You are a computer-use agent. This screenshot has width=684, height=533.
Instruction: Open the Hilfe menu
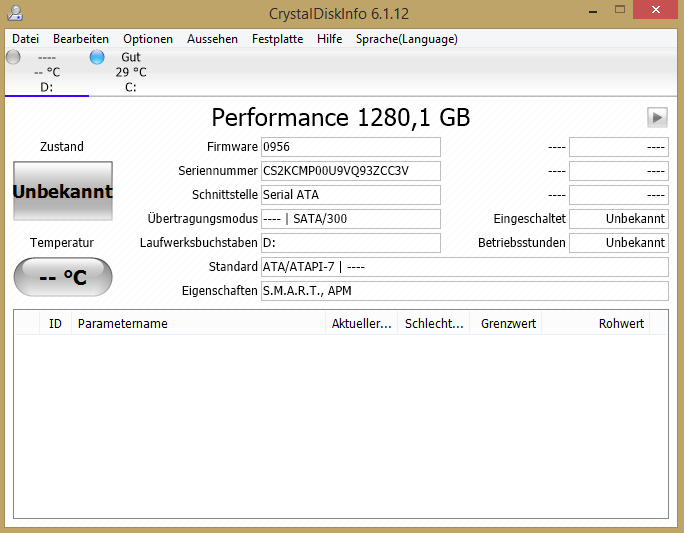coord(329,39)
